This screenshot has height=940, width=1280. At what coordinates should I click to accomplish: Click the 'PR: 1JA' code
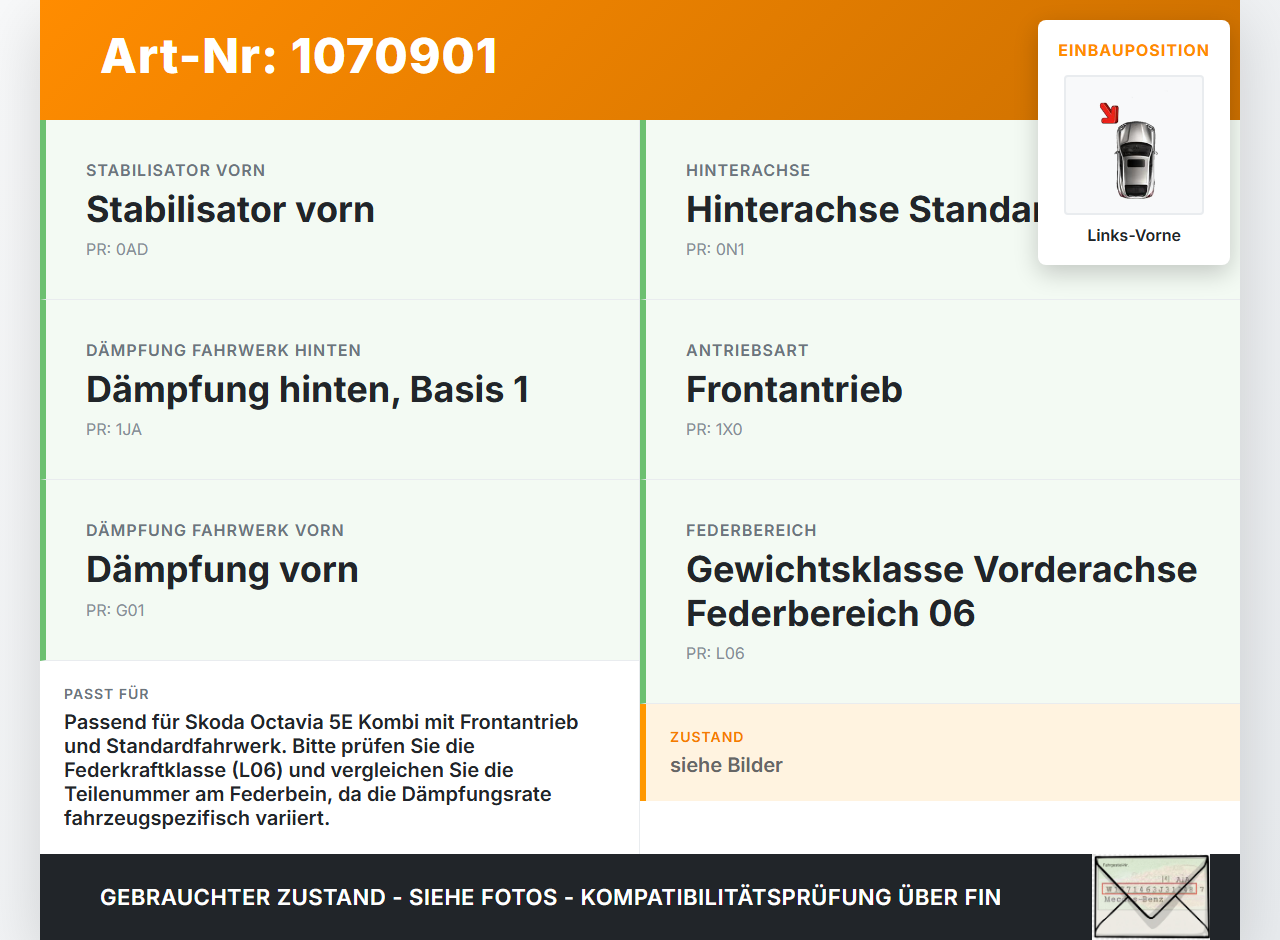point(114,429)
